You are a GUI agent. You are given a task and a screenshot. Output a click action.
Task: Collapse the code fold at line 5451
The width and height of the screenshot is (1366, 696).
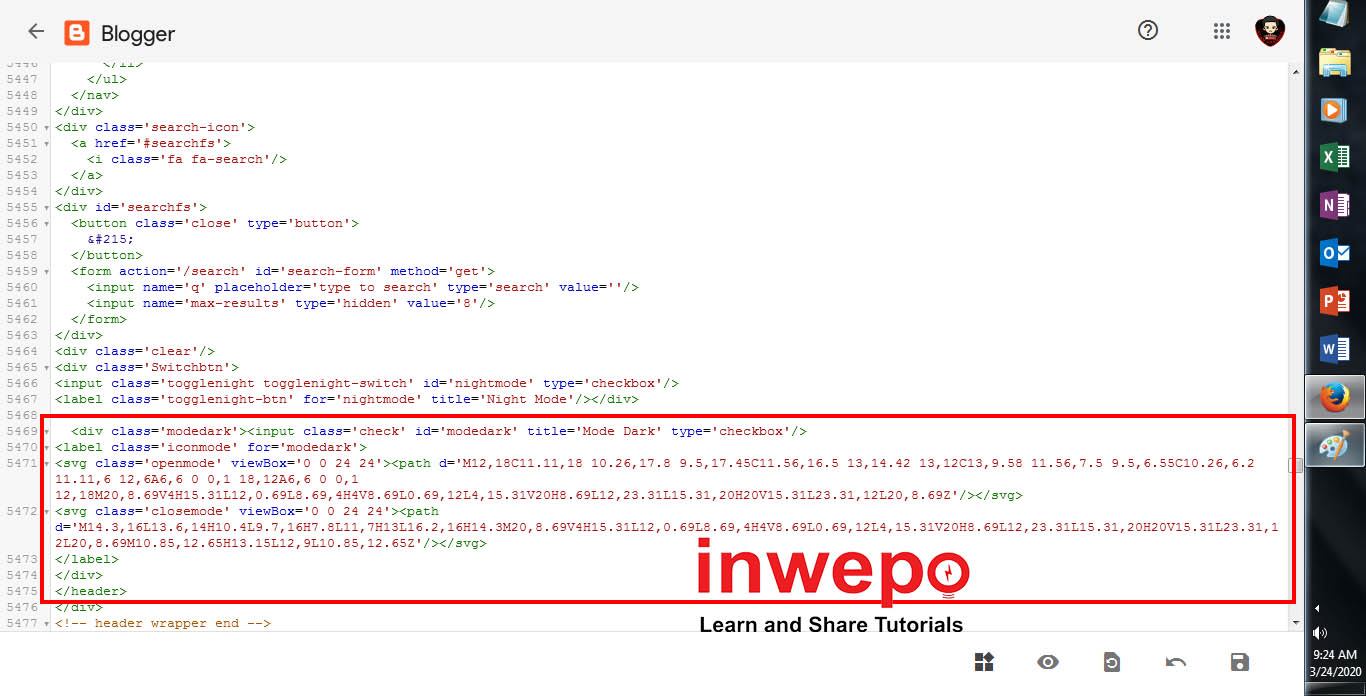[x=47, y=143]
